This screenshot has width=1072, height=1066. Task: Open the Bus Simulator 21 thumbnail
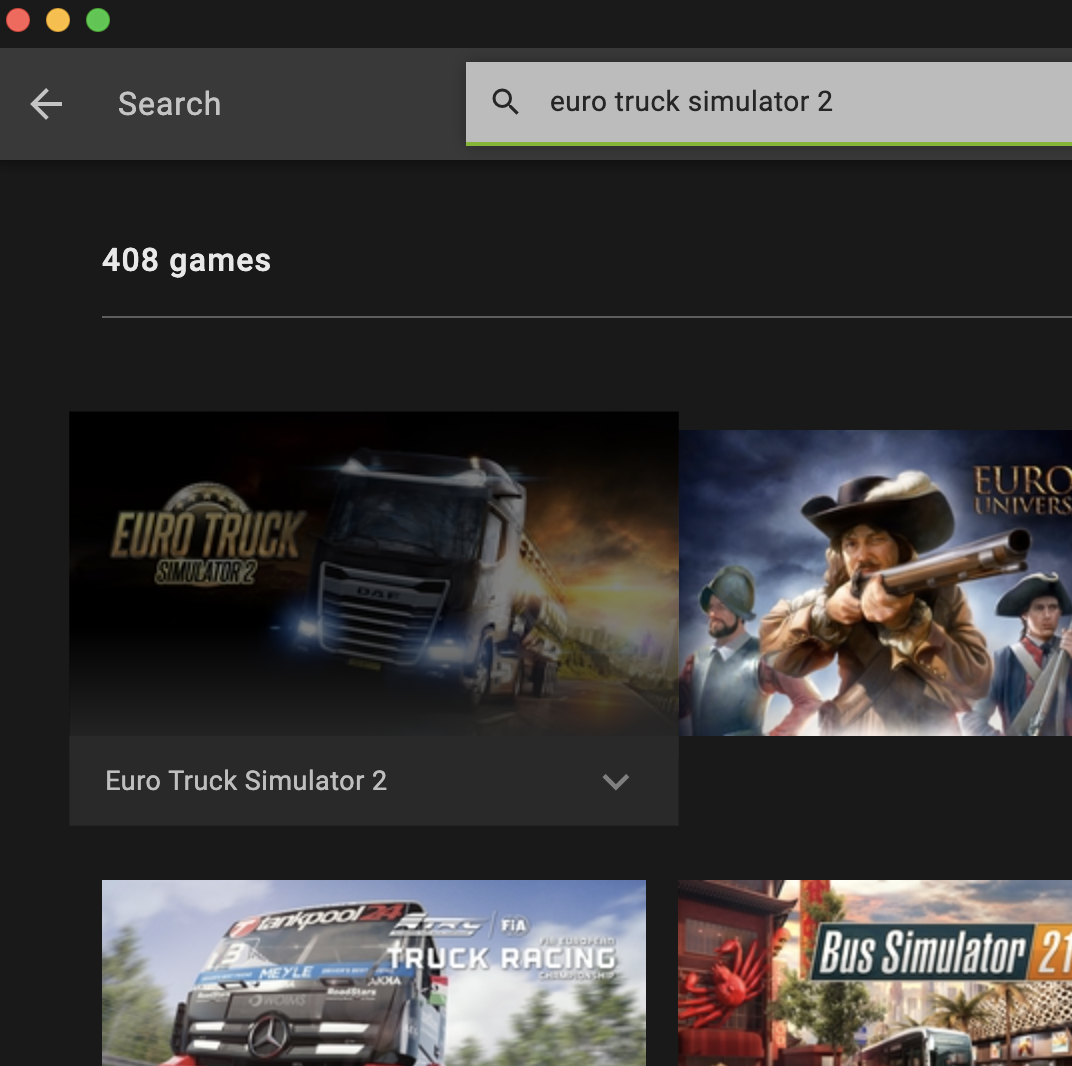(875, 972)
